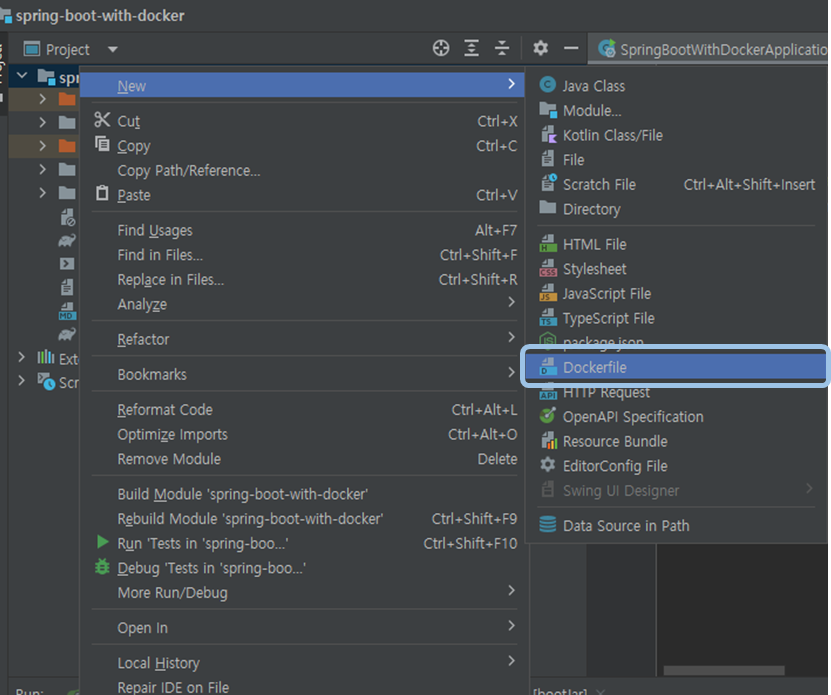This screenshot has width=831, height=695.
Task: Collapse the spring-boot-with-docker root node
Action: [x=22, y=75]
